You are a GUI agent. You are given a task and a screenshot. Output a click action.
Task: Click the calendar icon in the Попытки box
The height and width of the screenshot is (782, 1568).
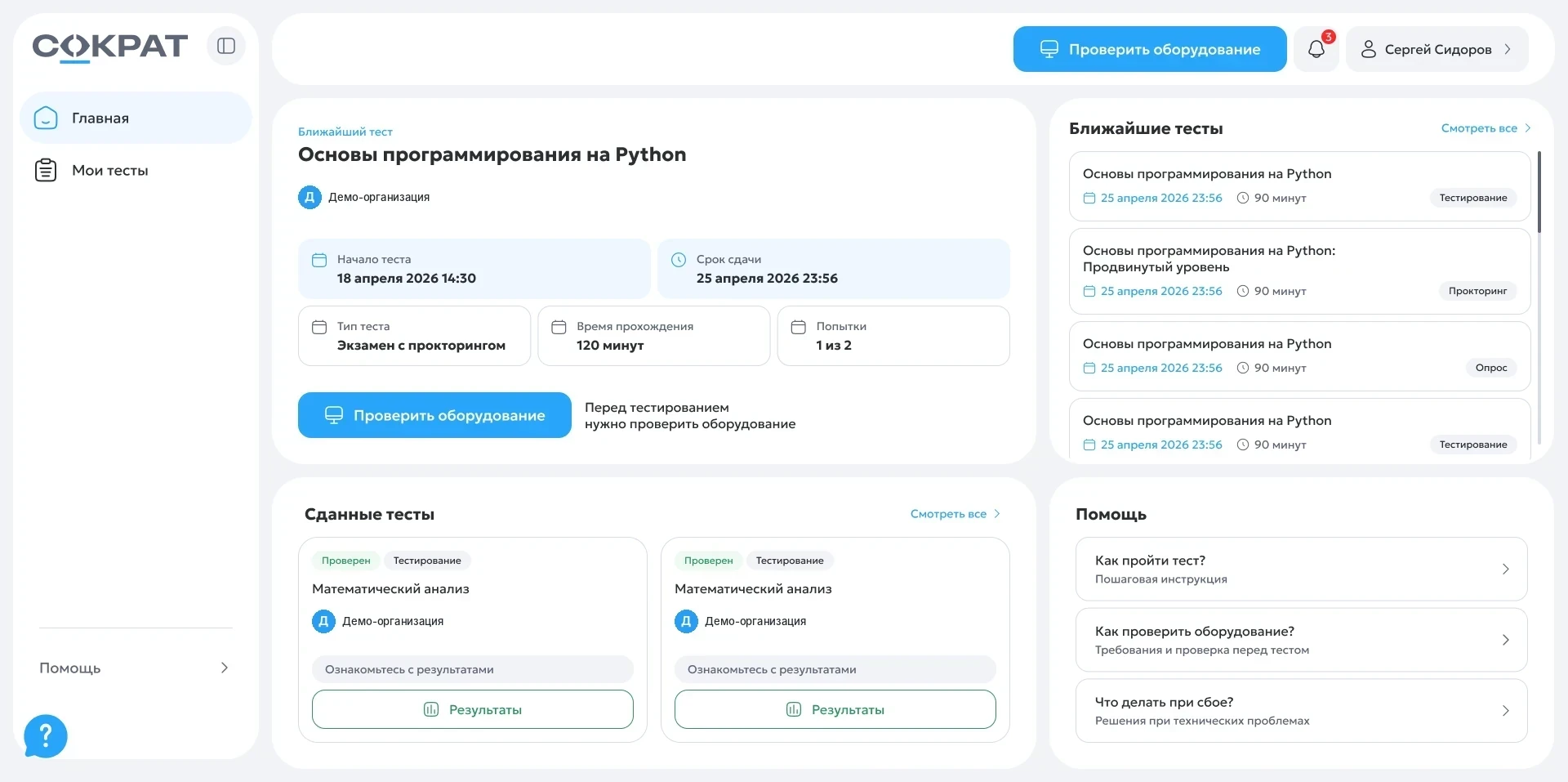pos(799,327)
